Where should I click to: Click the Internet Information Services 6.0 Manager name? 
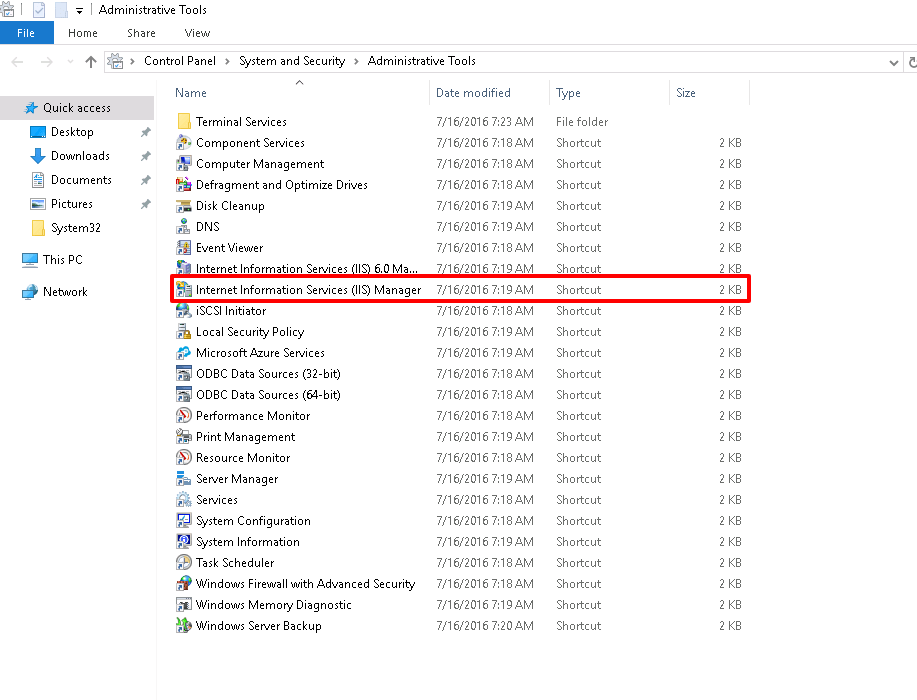[306, 268]
